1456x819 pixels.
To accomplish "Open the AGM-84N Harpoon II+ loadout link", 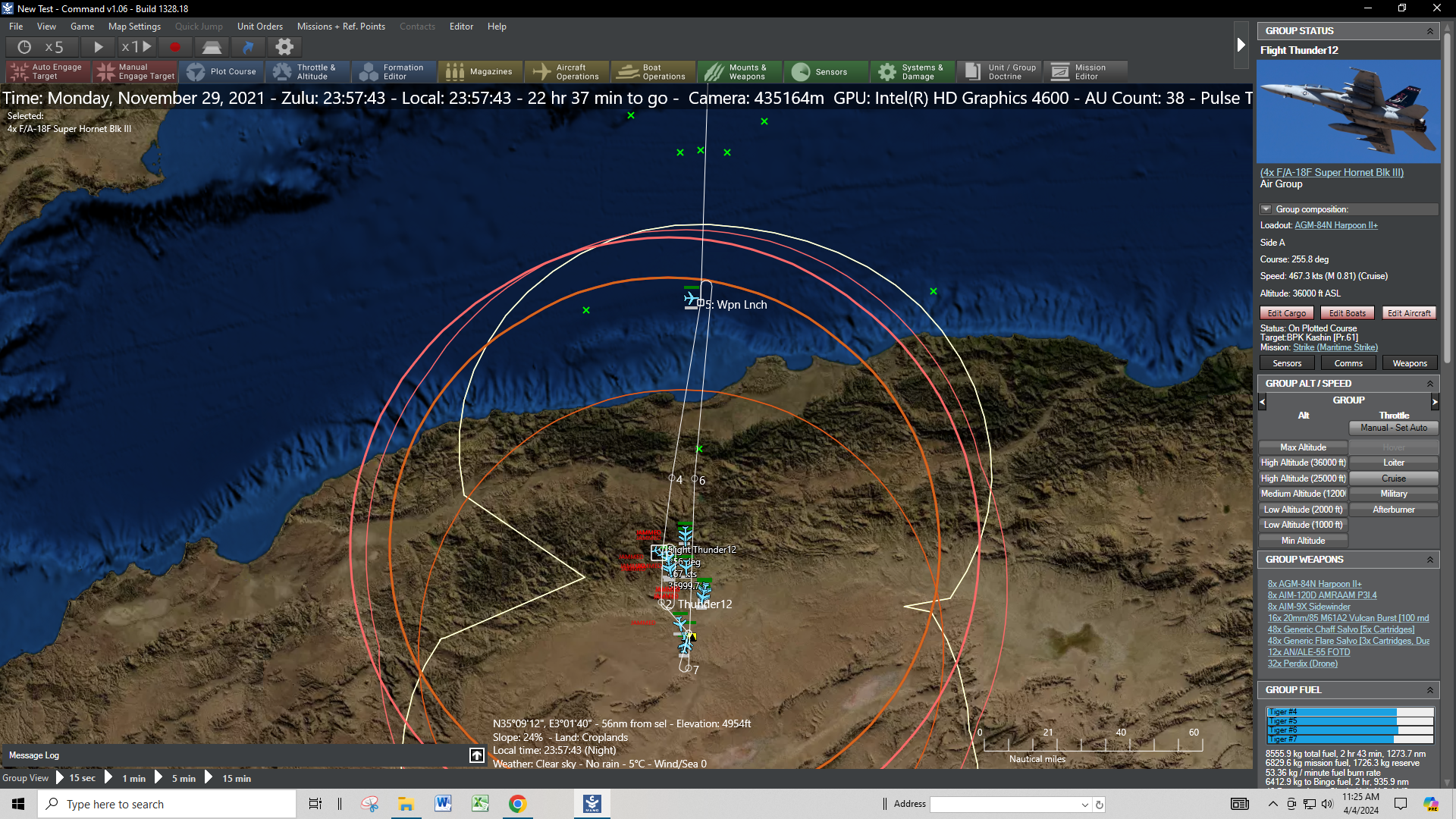I will point(1336,225).
